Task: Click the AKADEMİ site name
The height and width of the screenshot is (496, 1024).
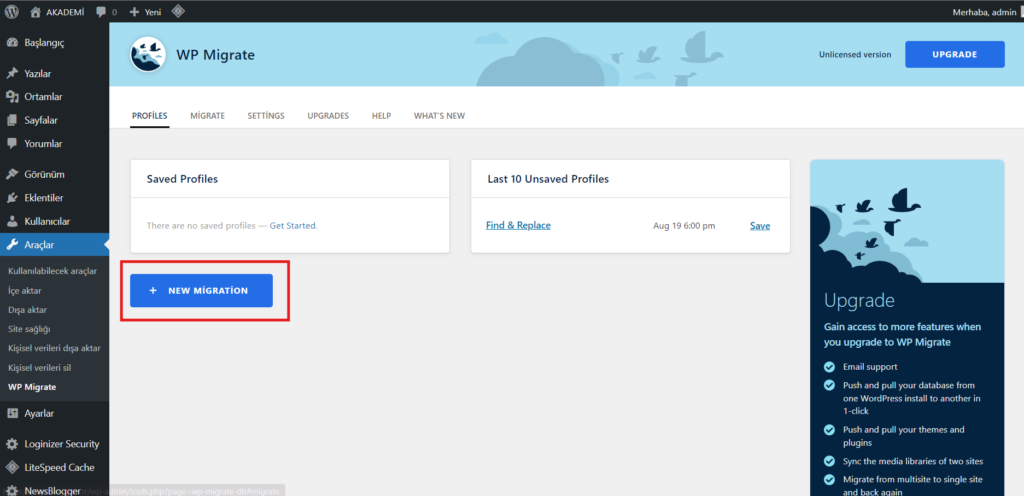Action: coord(65,12)
